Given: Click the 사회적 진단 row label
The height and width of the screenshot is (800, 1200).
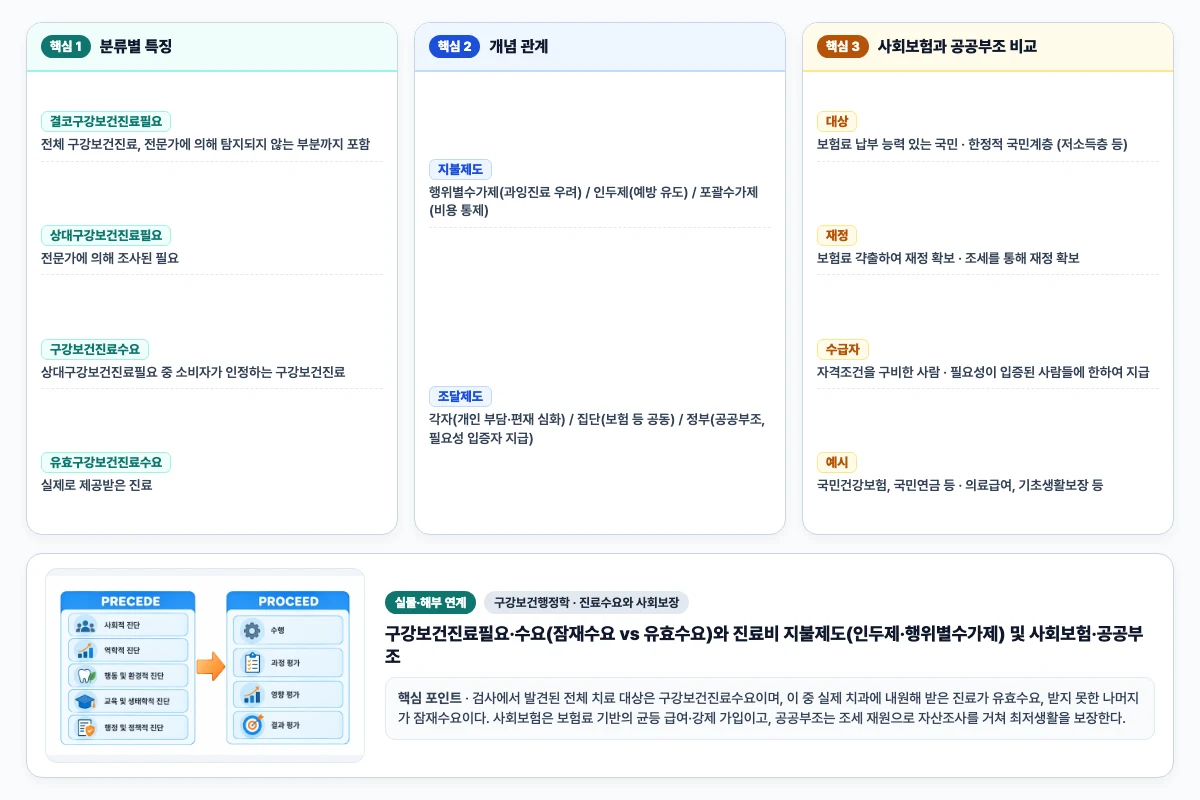Looking at the screenshot, I should pyautogui.click(x=122, y=626).
